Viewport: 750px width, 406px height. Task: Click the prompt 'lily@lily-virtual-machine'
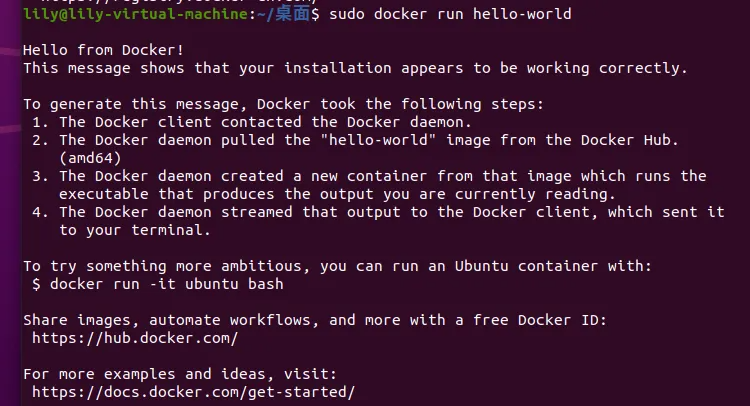[x=135, y=14]
